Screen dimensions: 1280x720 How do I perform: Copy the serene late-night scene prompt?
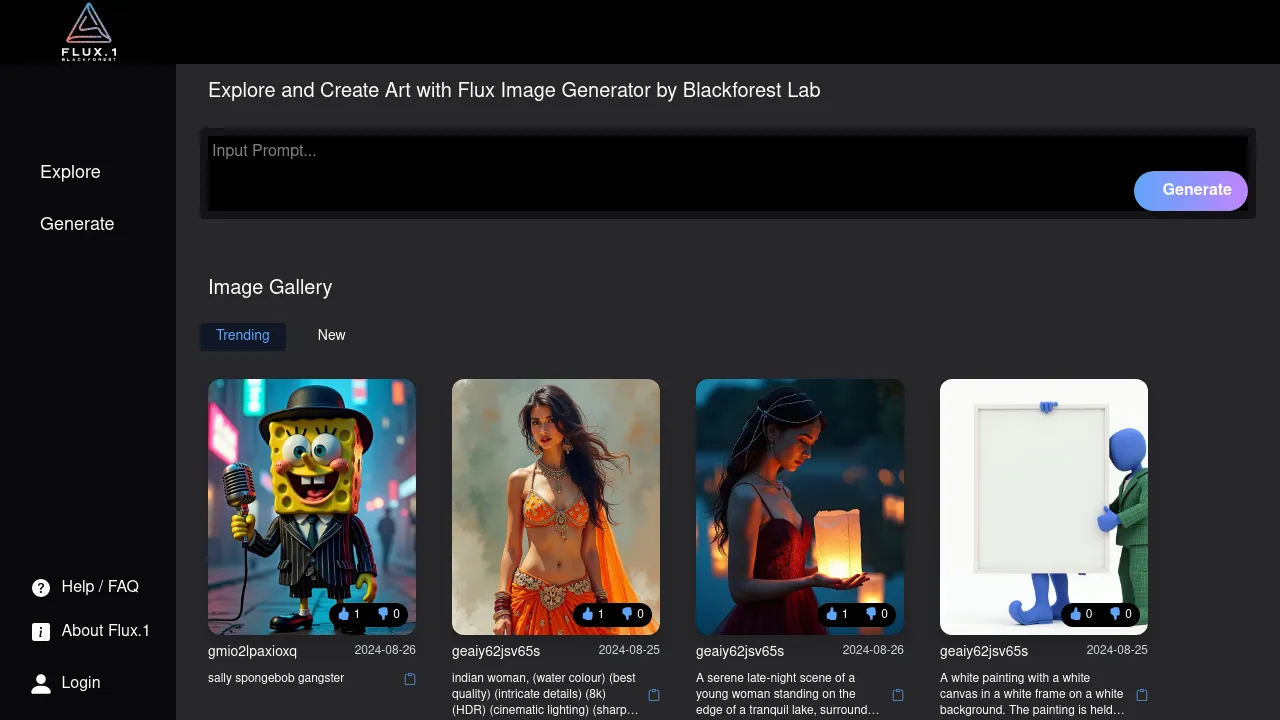tap(898, 695)
